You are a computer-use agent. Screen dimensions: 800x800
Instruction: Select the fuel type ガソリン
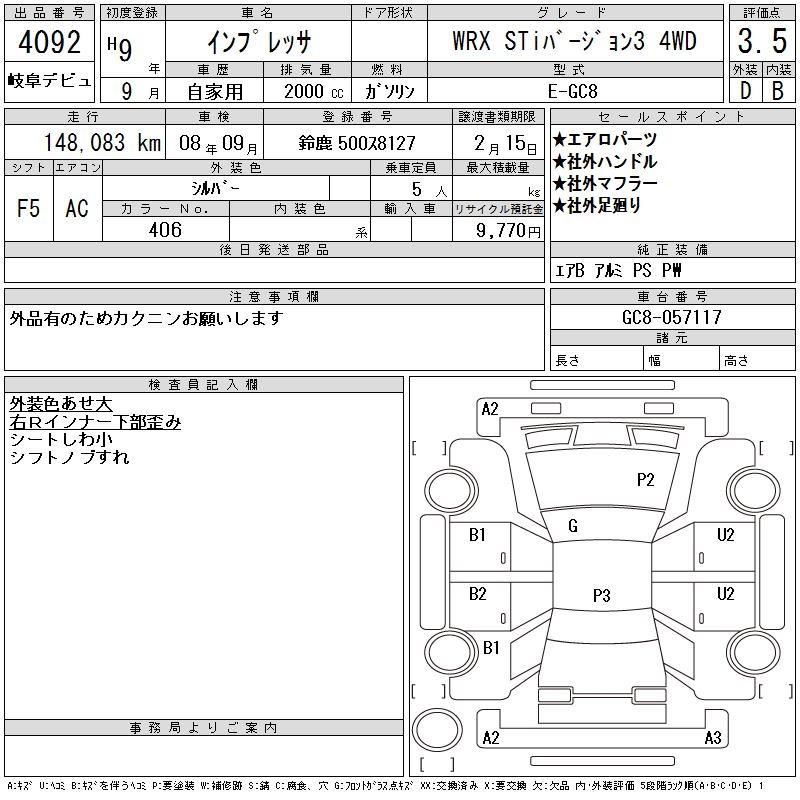tap(389, 91)
